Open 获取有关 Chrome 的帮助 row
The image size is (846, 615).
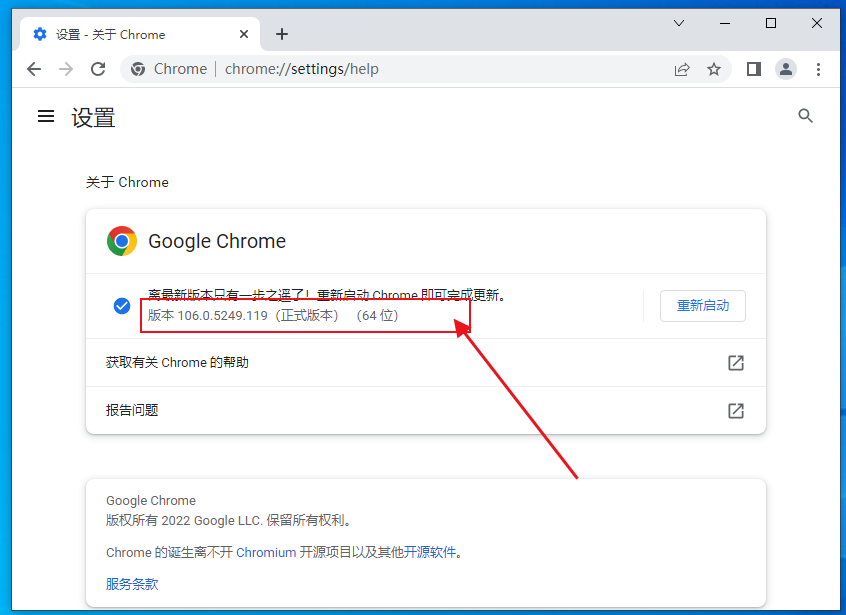426,363
